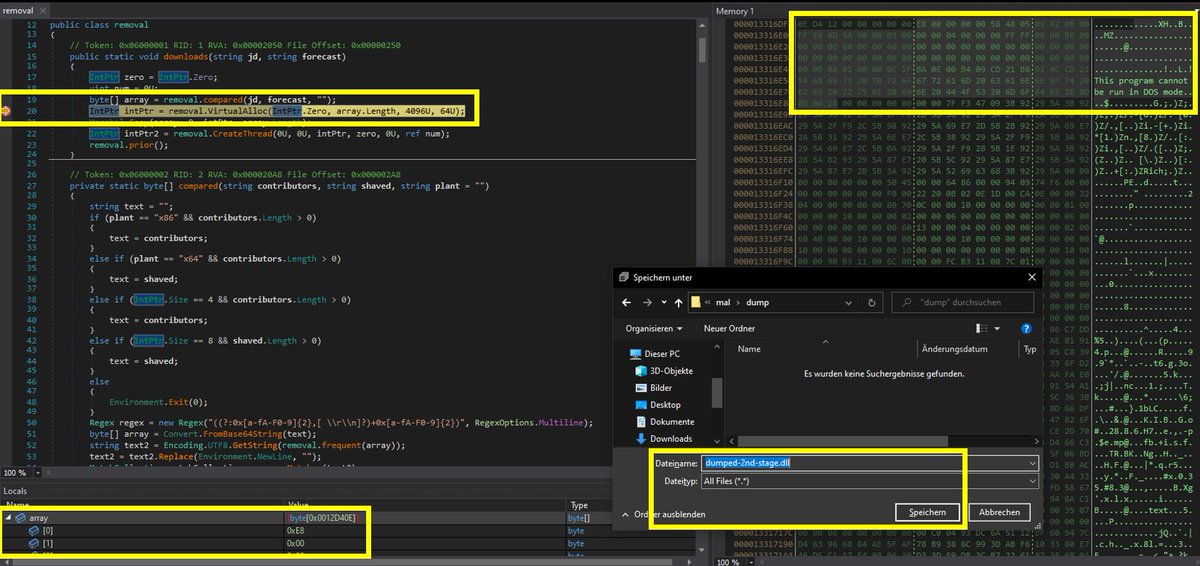Click the "dump" durchsuchen search box
Viewport: 1200px width, 566px height.
coord(962,302)
